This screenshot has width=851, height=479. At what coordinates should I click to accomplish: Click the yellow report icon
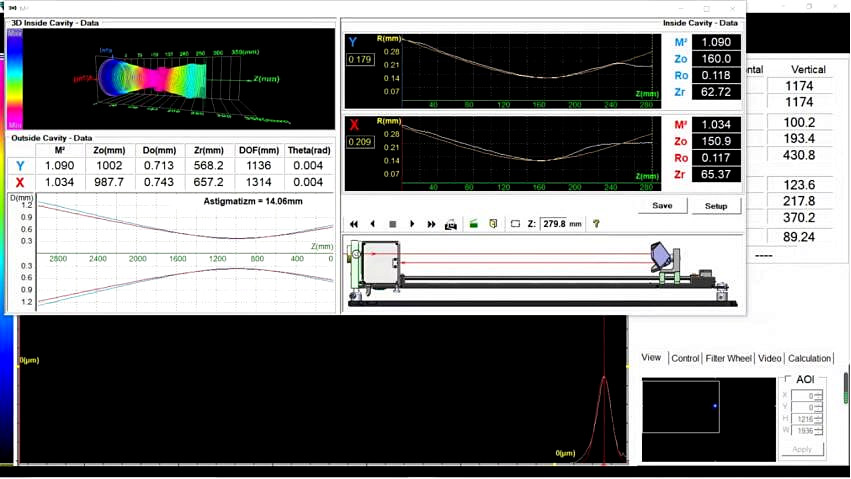click(x=493, y=224)
